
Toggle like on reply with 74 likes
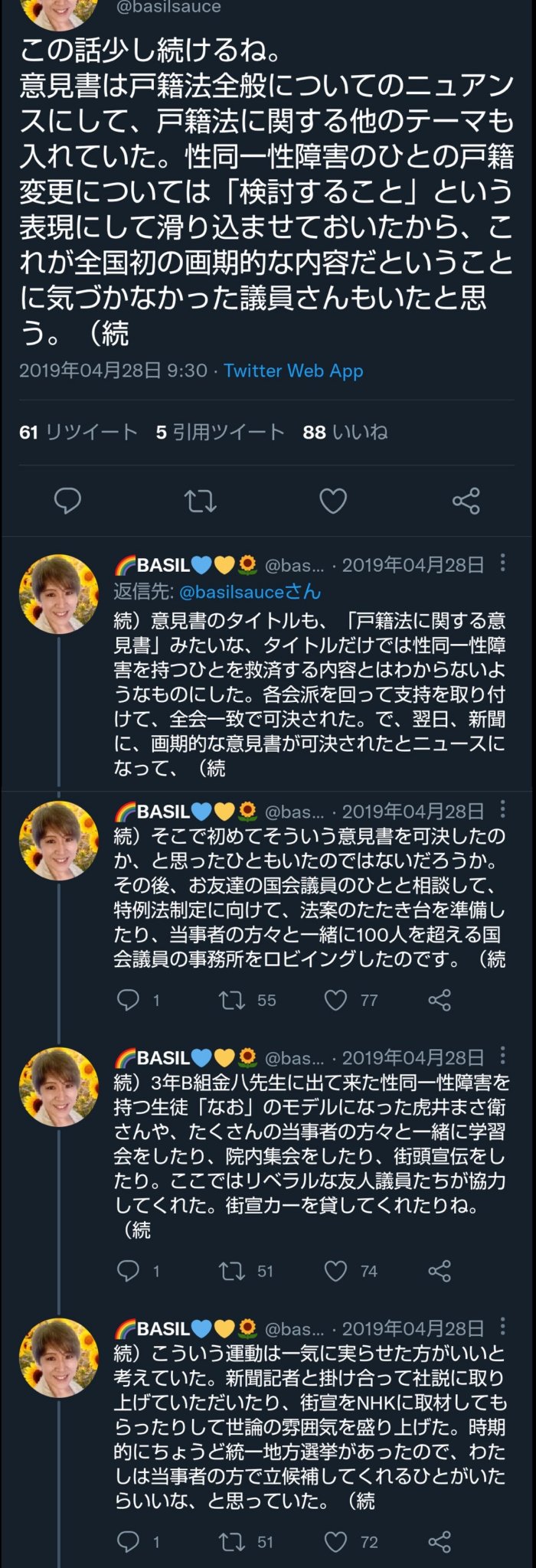pyautogui.click(x=336, y=1271)
